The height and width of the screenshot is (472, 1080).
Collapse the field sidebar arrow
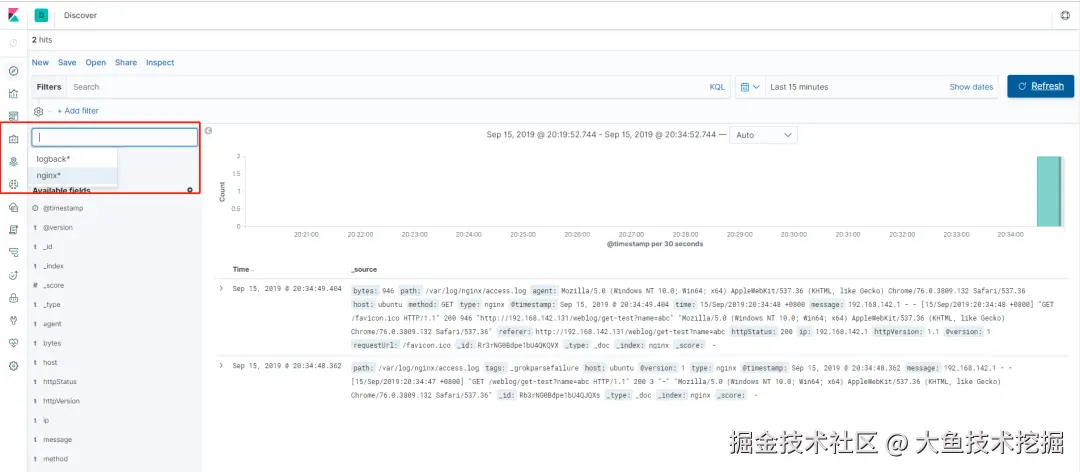pos(208,131)
